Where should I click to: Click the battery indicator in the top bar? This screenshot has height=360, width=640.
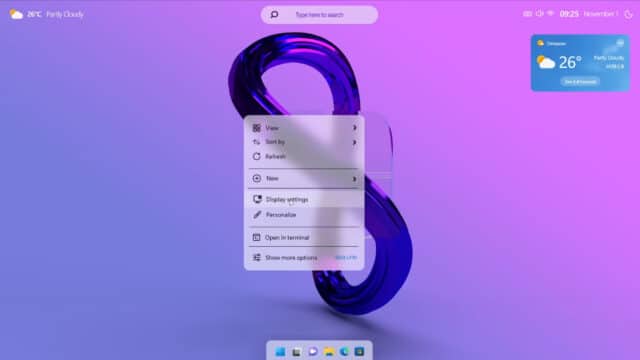click(527, 14)
